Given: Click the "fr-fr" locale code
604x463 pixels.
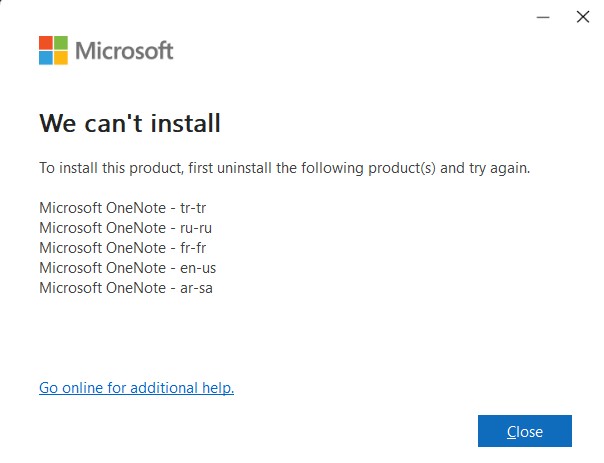Looking at the screenshot, I should pyautogui.click(x=193, y=248).
